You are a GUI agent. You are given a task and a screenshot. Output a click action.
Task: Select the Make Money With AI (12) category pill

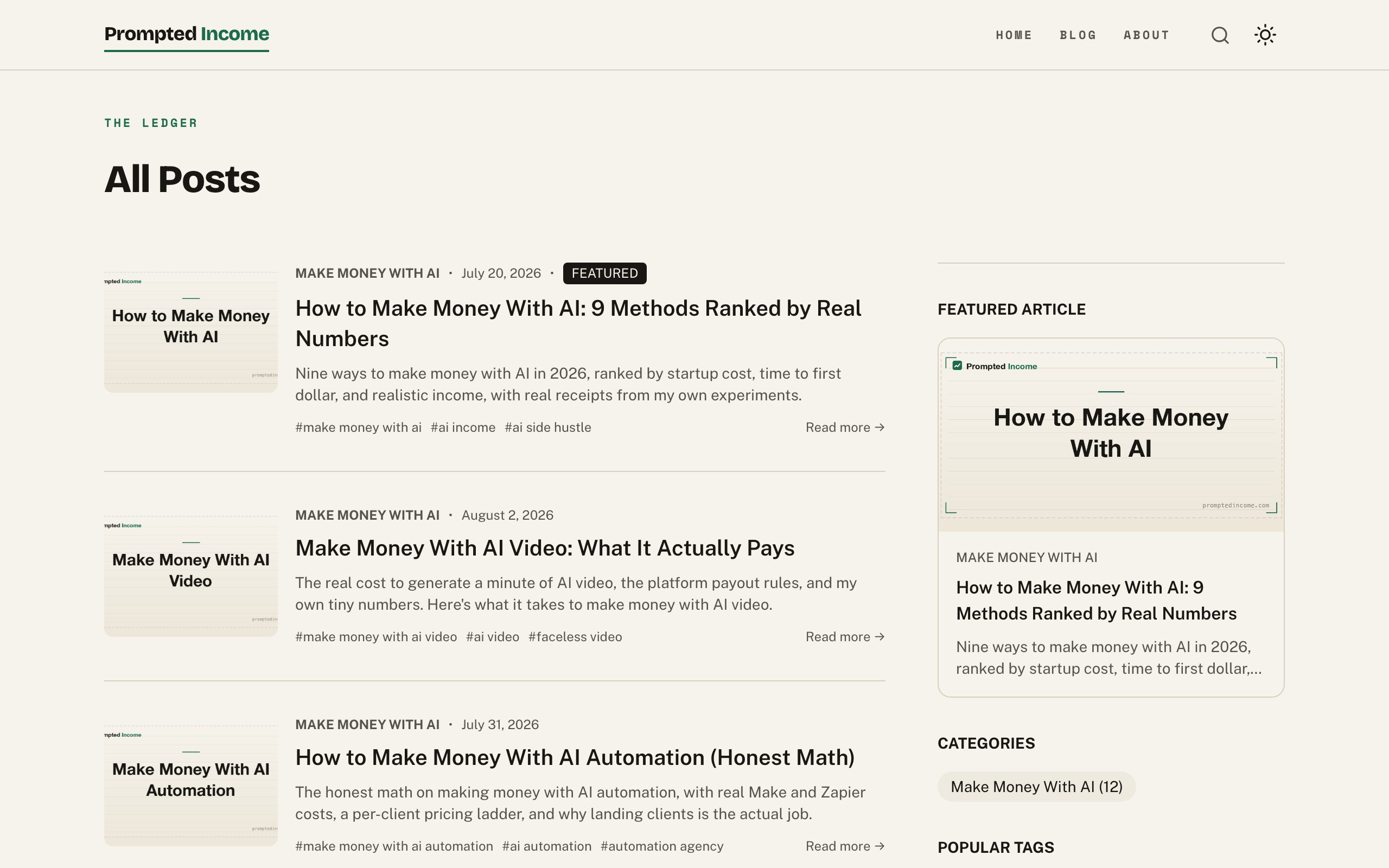click(x=1036, y=787)
